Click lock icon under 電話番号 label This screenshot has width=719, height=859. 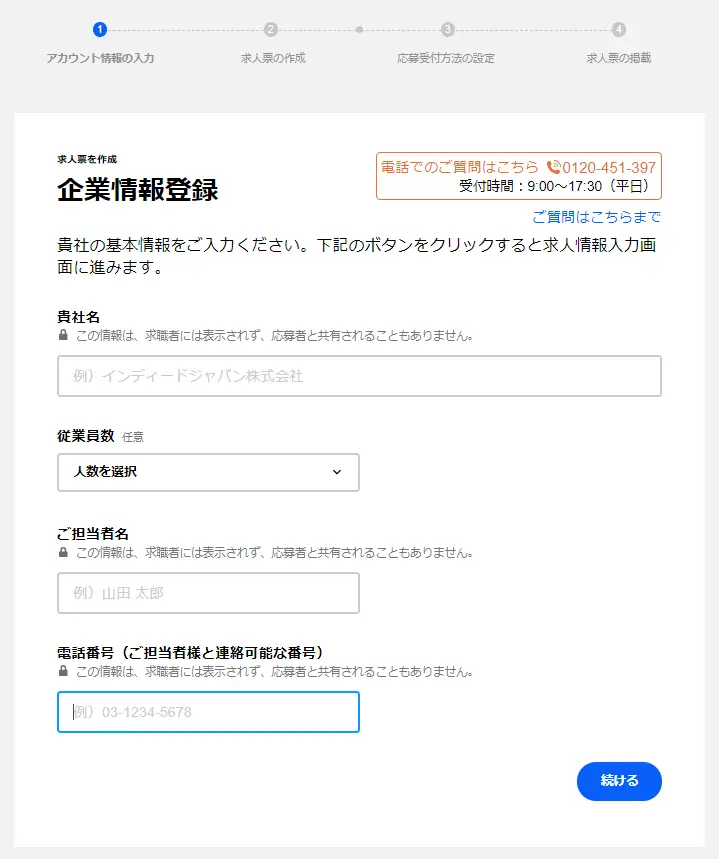(63, 671)
